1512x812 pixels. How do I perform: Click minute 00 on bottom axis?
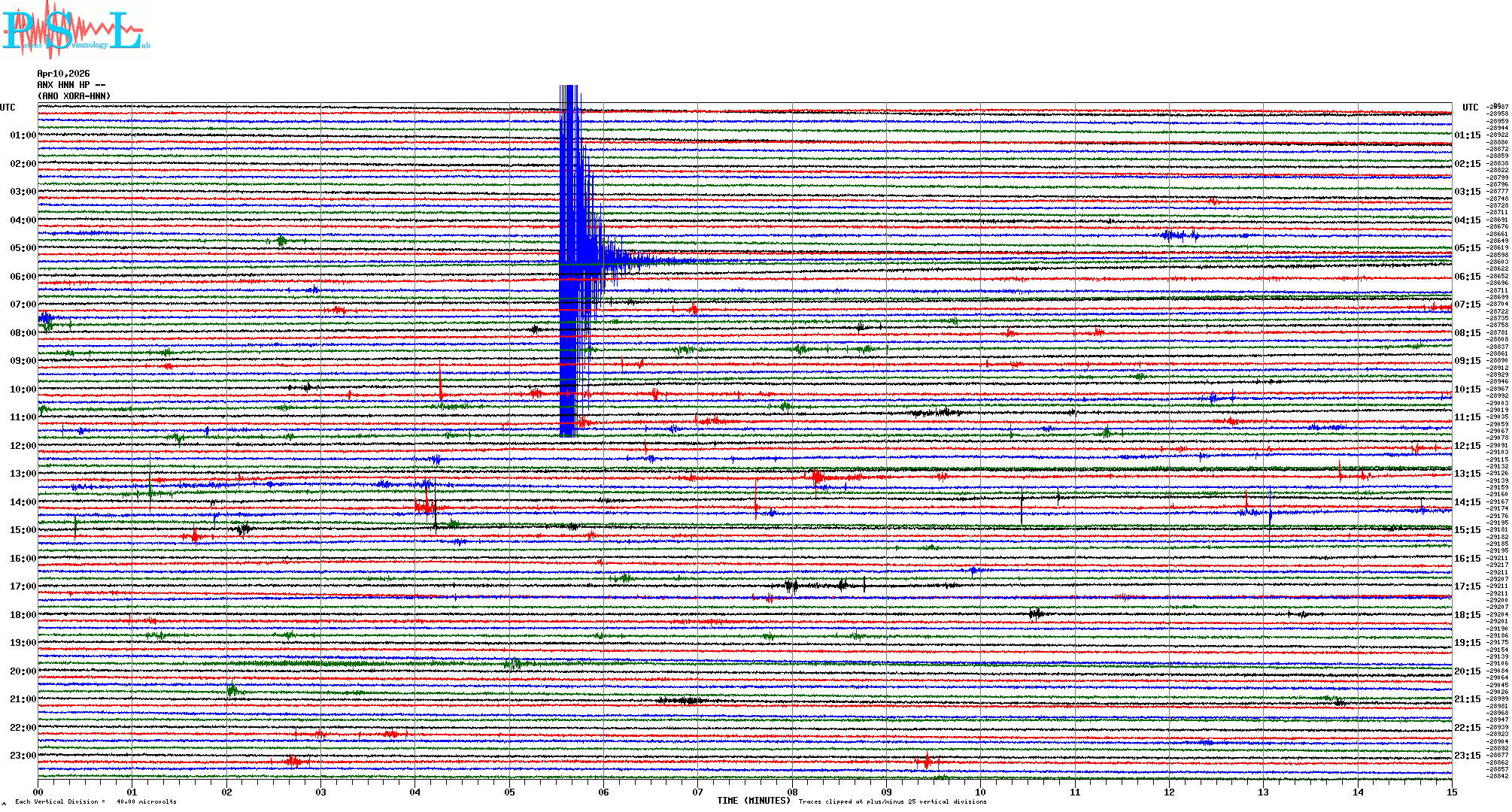click(38, 792)
